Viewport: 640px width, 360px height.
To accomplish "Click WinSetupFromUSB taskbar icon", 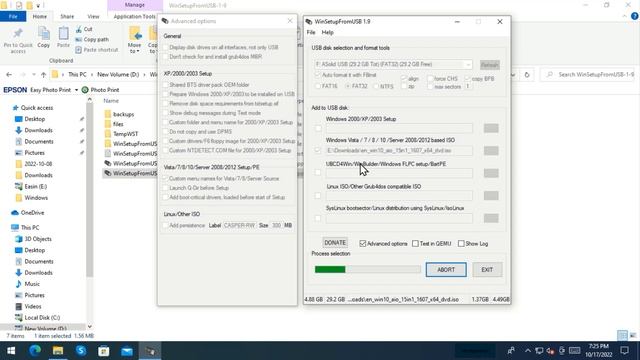I will pos(150,351).
